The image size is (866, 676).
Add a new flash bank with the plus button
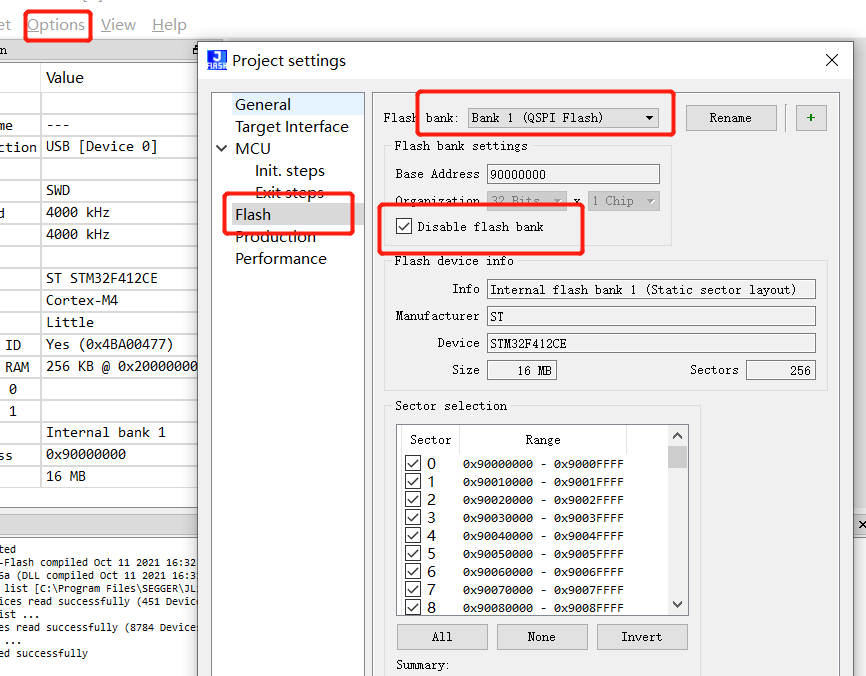coord(811,117)
